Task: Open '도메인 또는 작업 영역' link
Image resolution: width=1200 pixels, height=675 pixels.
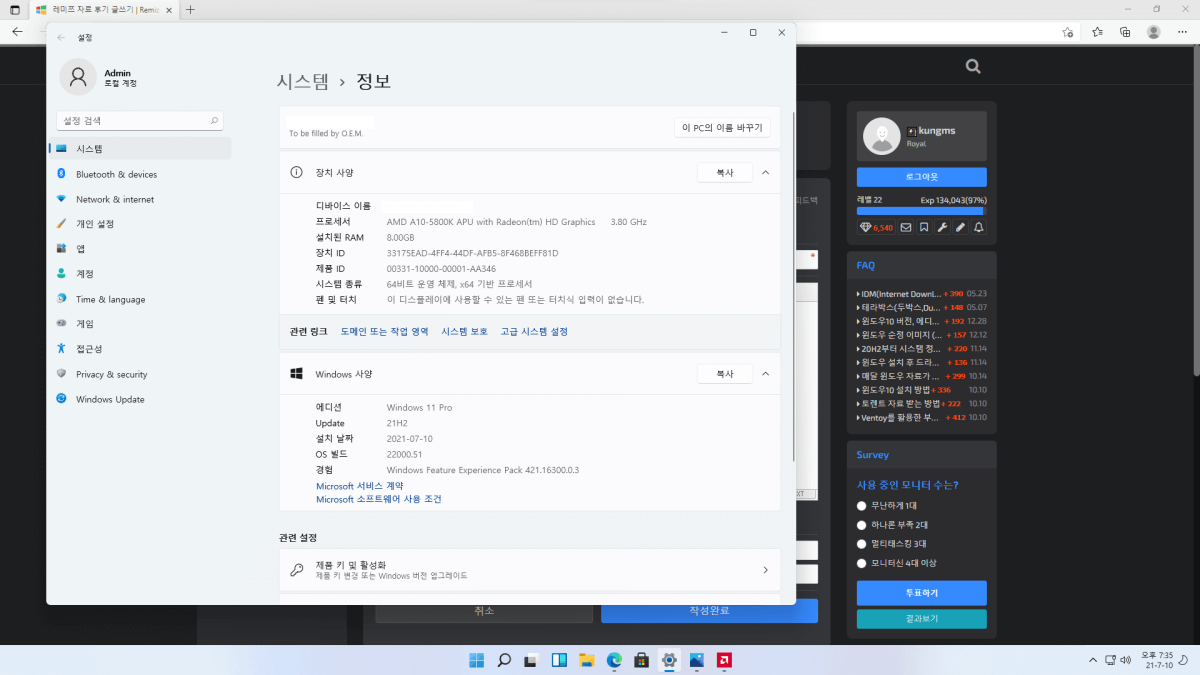Action: 384,332
